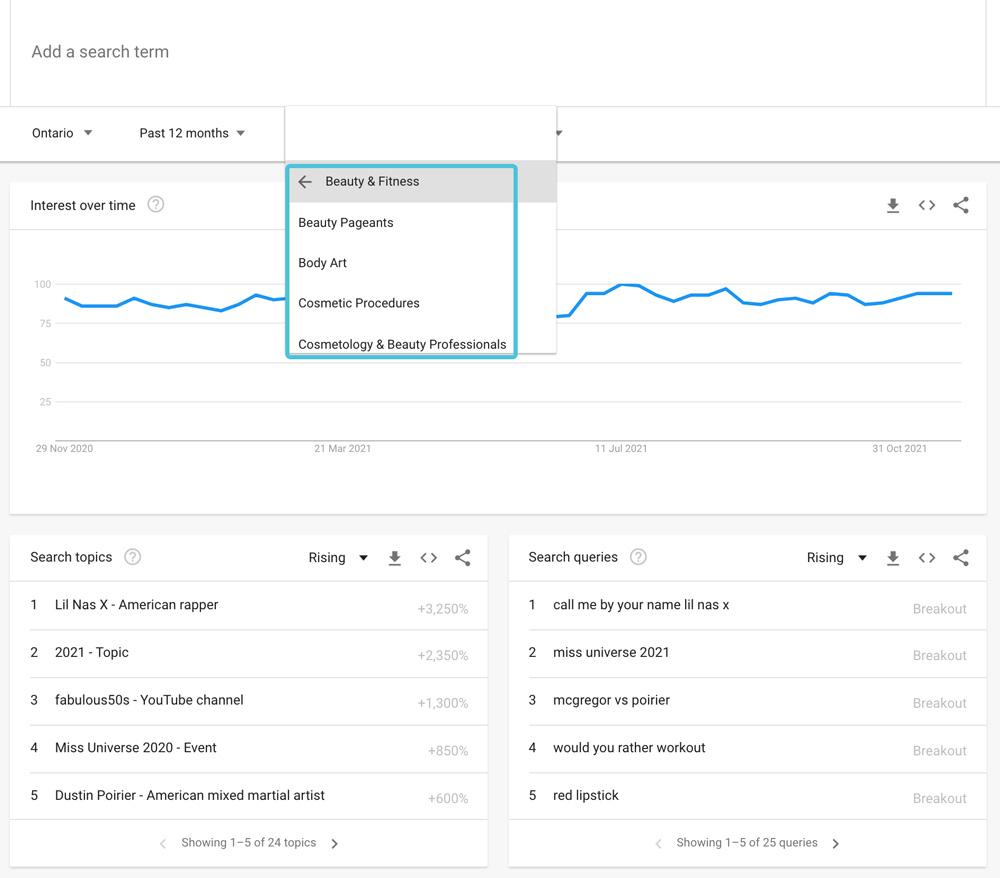Open embed code for Interest over time

pyautogui.click(x=927, y=206)
